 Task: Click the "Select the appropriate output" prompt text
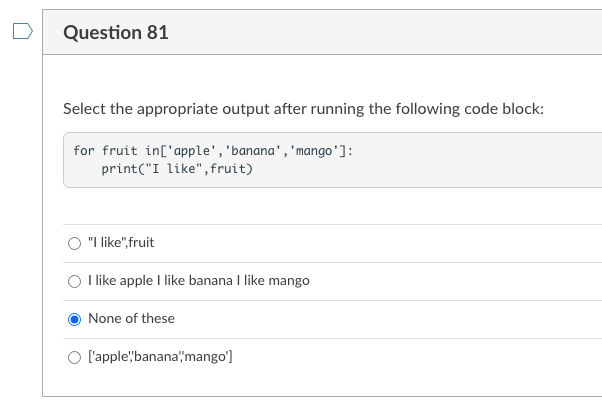click(x=303, y=108)
